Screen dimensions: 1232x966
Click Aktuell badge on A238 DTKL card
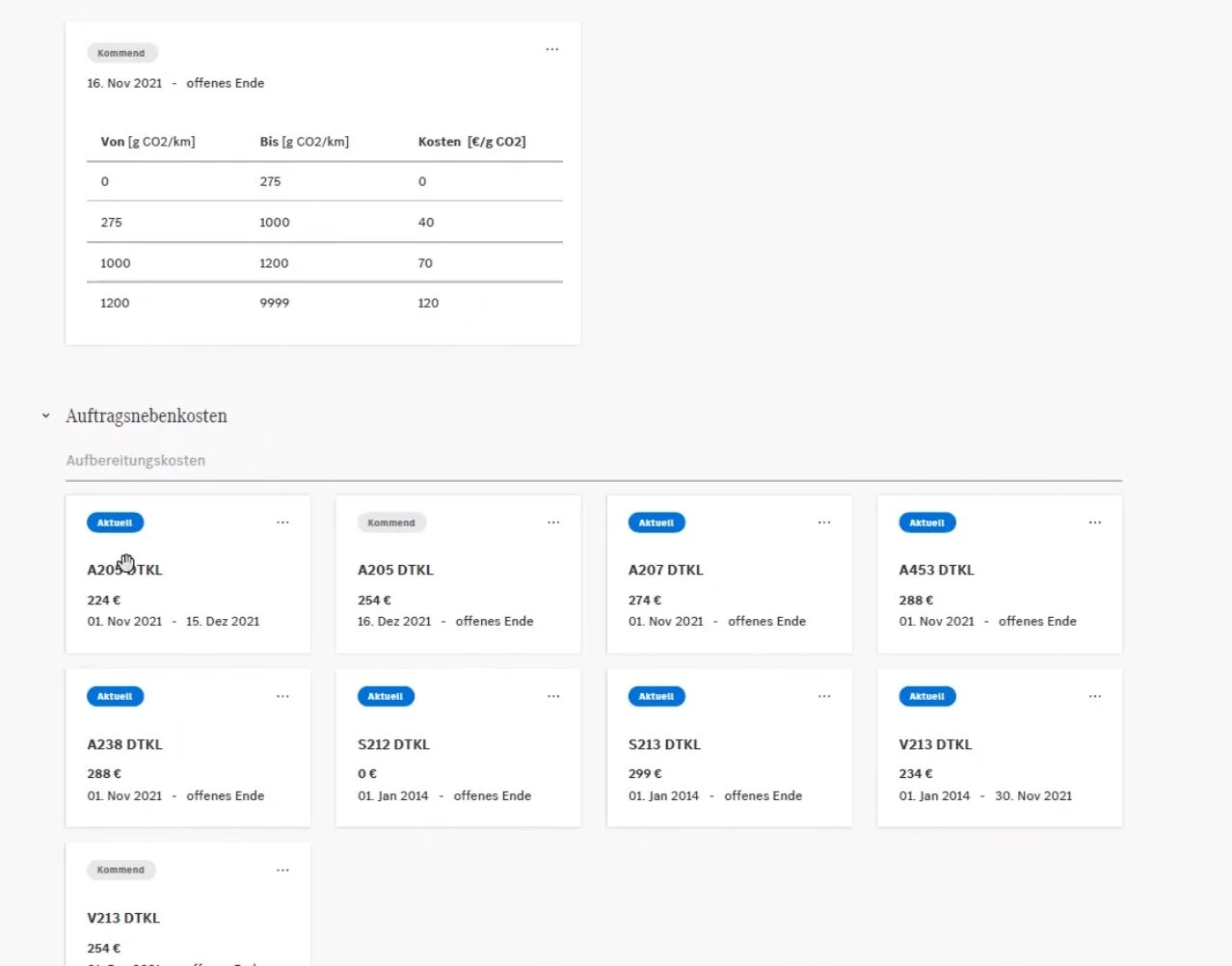point(115,696)
